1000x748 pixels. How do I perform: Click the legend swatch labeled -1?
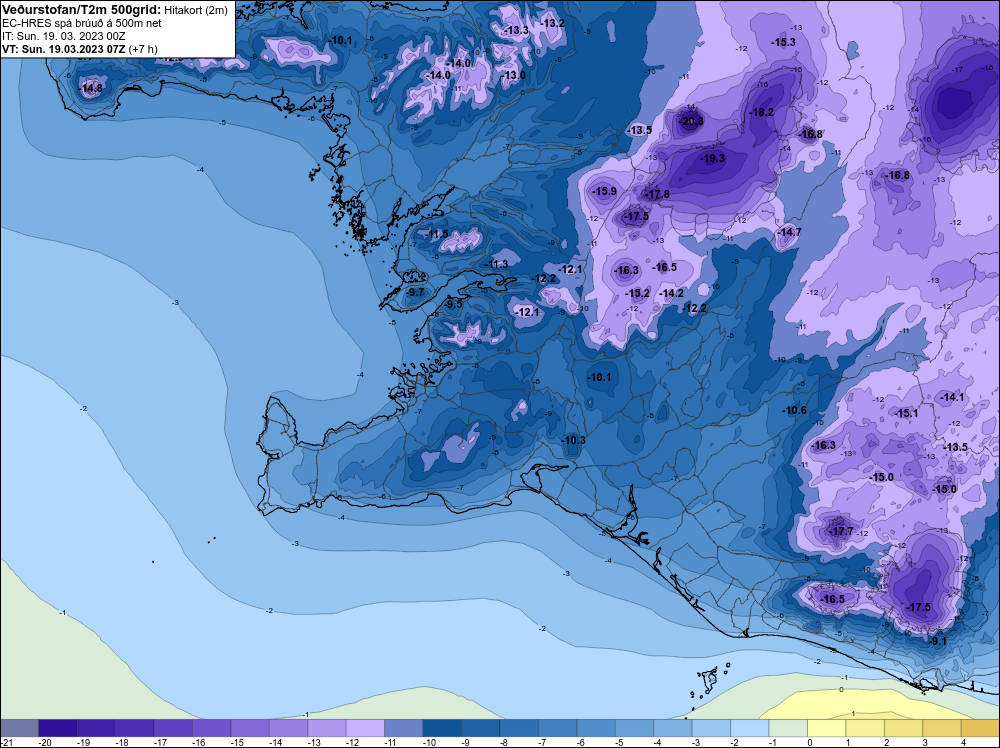point(788,728)
